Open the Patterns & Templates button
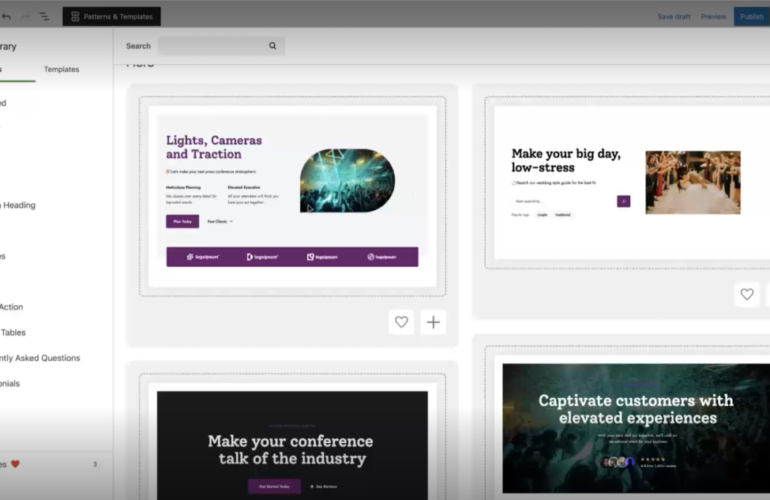The image size is (770, 500). (x=112, y=17)
